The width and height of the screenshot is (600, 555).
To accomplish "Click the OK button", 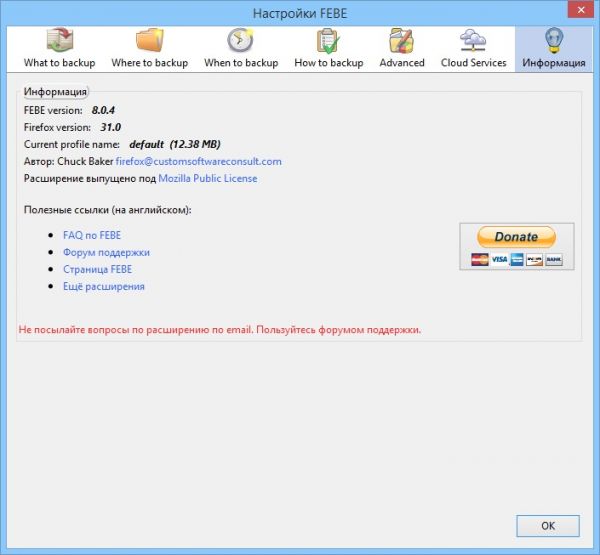I will (x=548, y=526).
